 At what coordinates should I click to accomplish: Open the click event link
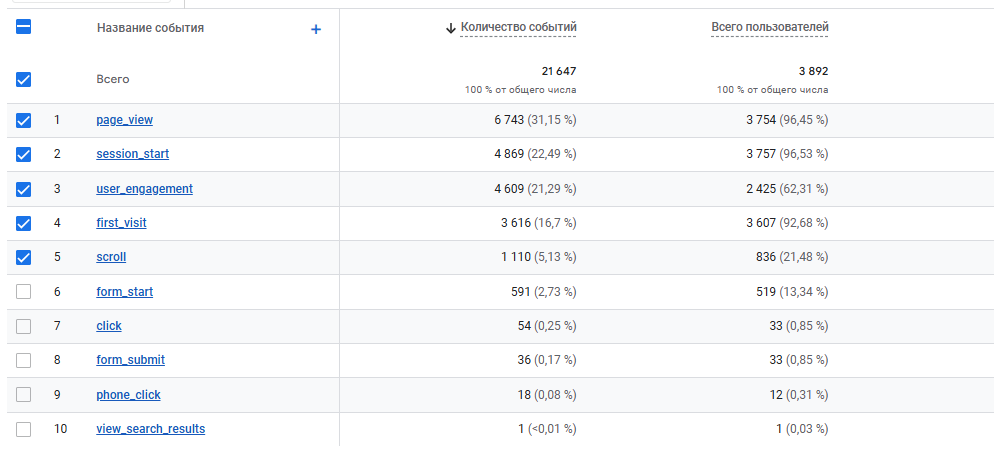(x=109, y=326)
